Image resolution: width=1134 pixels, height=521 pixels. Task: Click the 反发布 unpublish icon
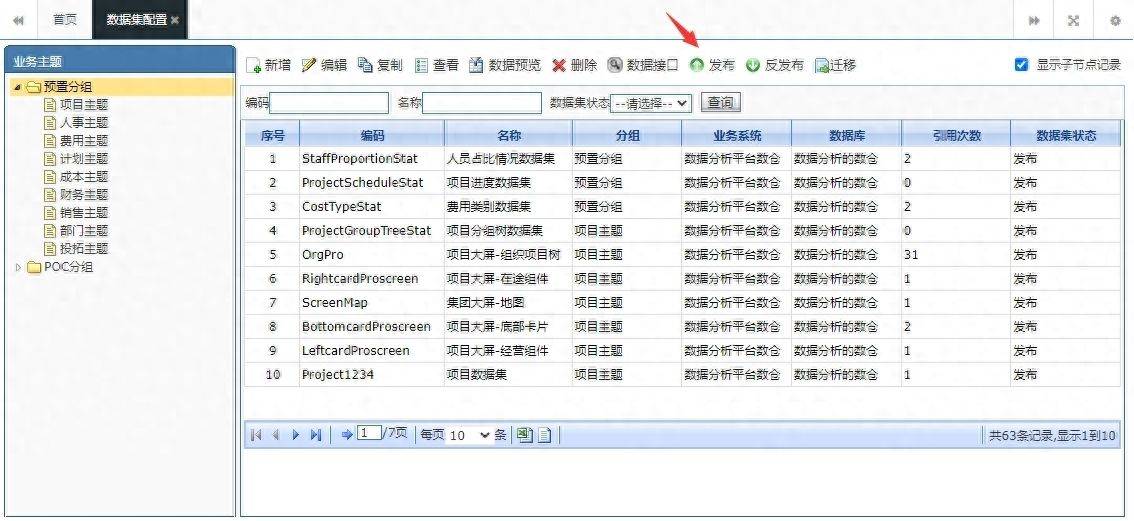(753, 65)
